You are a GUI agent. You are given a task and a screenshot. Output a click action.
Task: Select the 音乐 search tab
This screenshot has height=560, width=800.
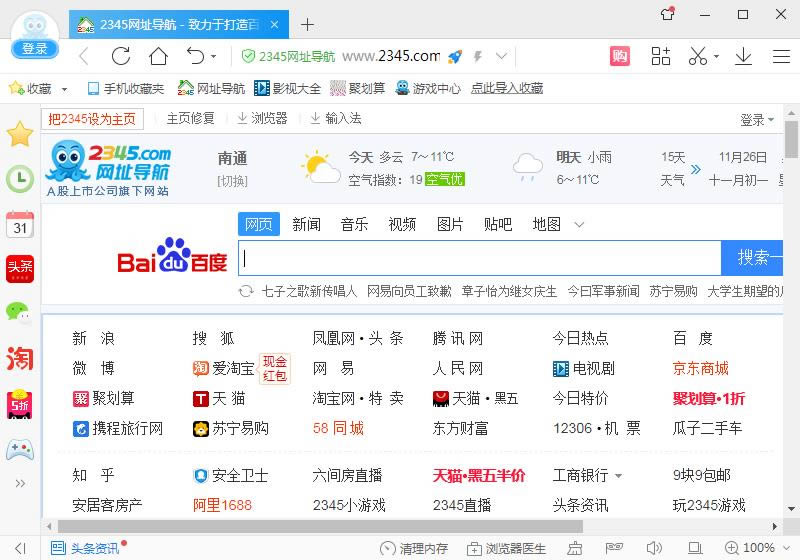pos(355,224)
